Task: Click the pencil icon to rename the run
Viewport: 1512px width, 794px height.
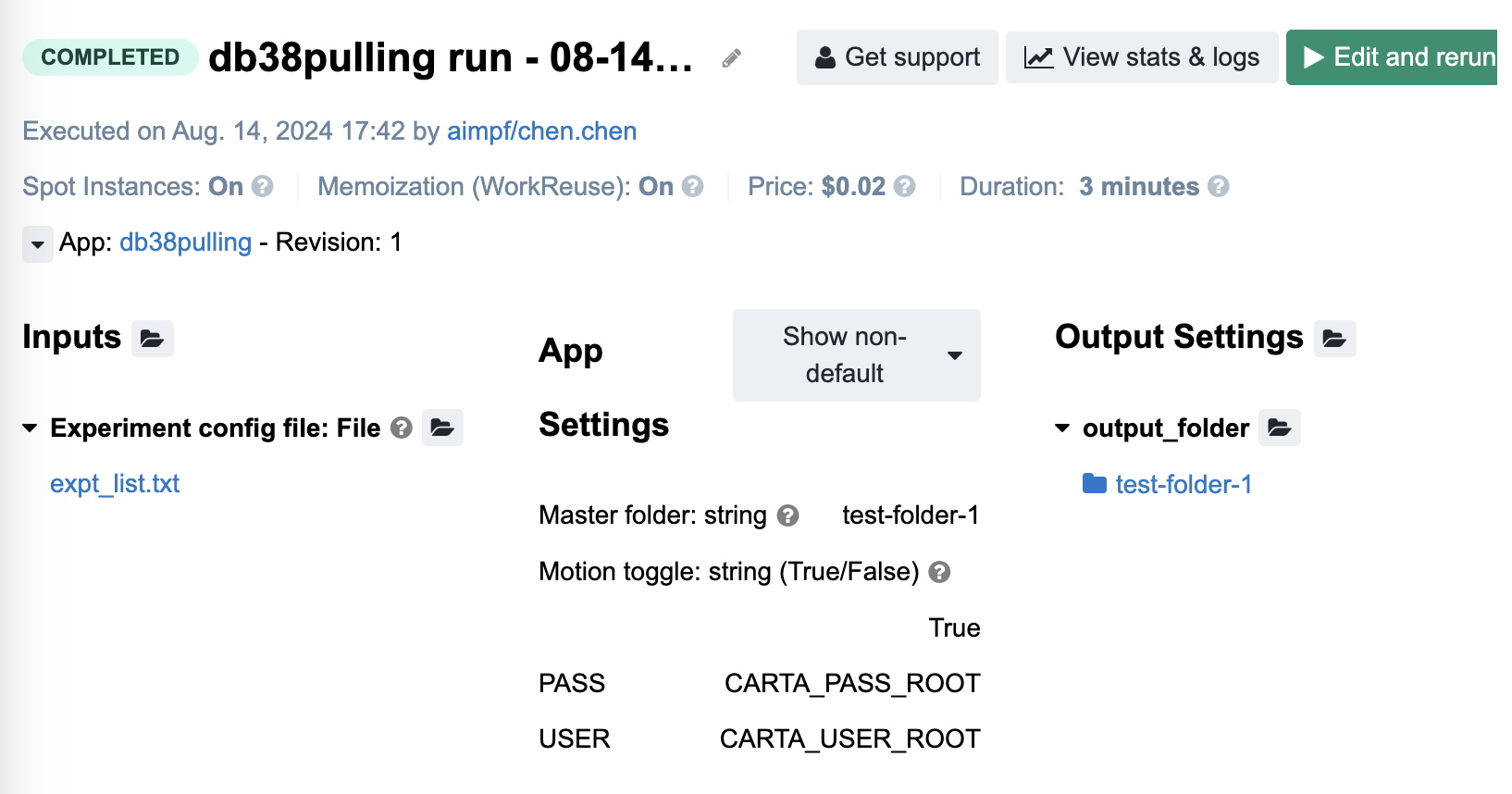Action: pos(731,59)
